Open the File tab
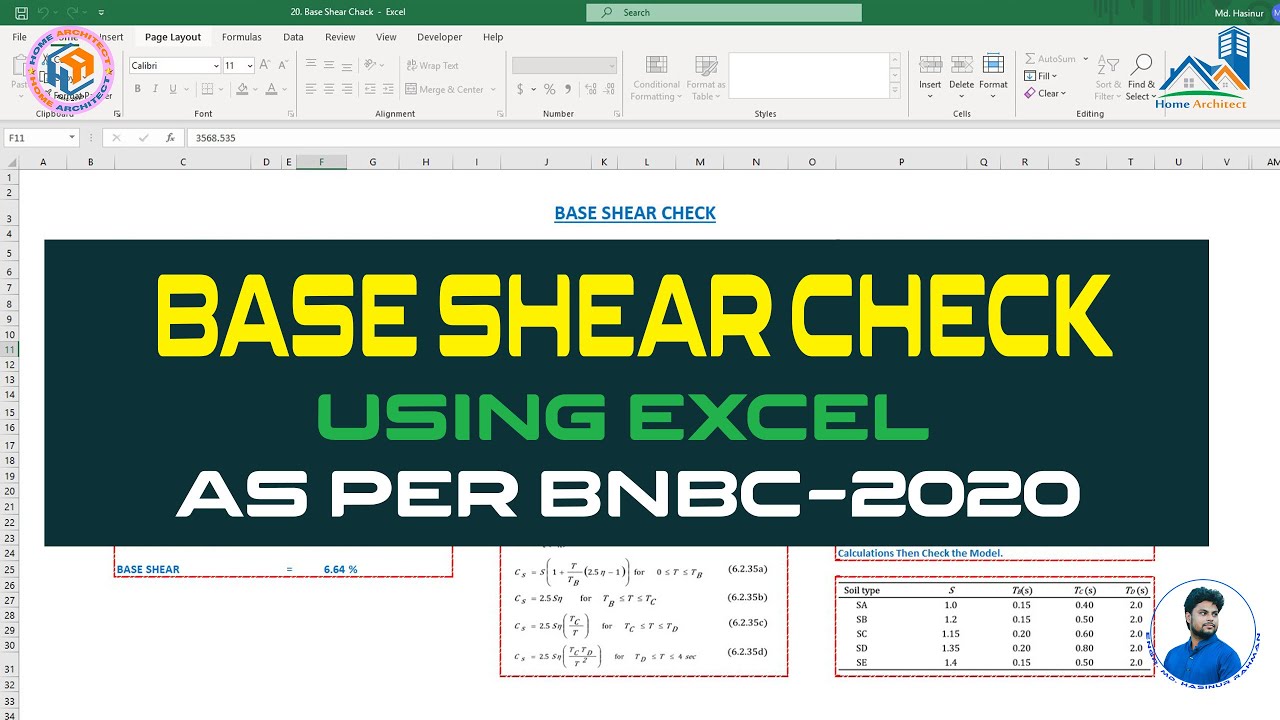The height and width of the screenshot is (720, 1280). (19, 37)
